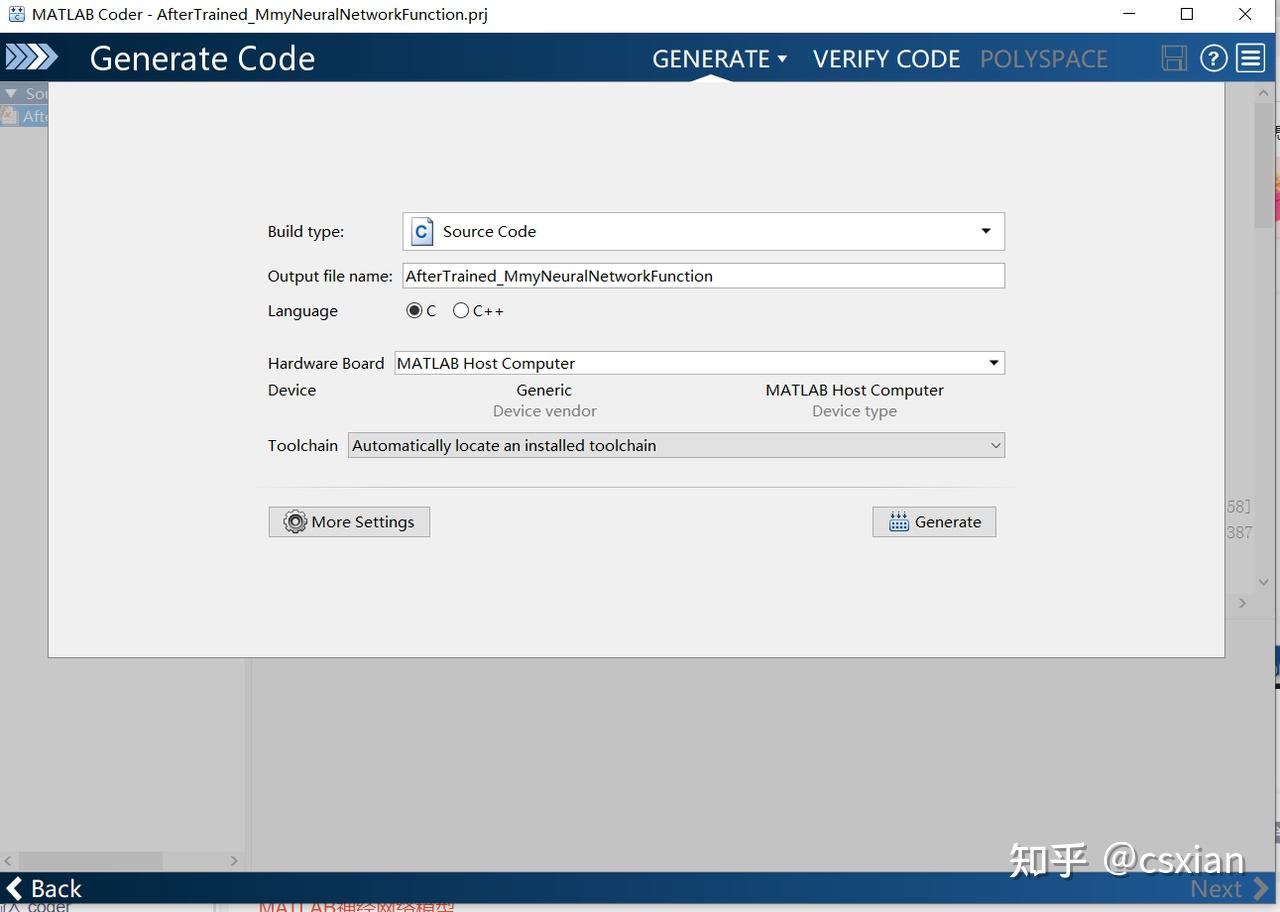Collapse the source tree expander triangle

11,93
